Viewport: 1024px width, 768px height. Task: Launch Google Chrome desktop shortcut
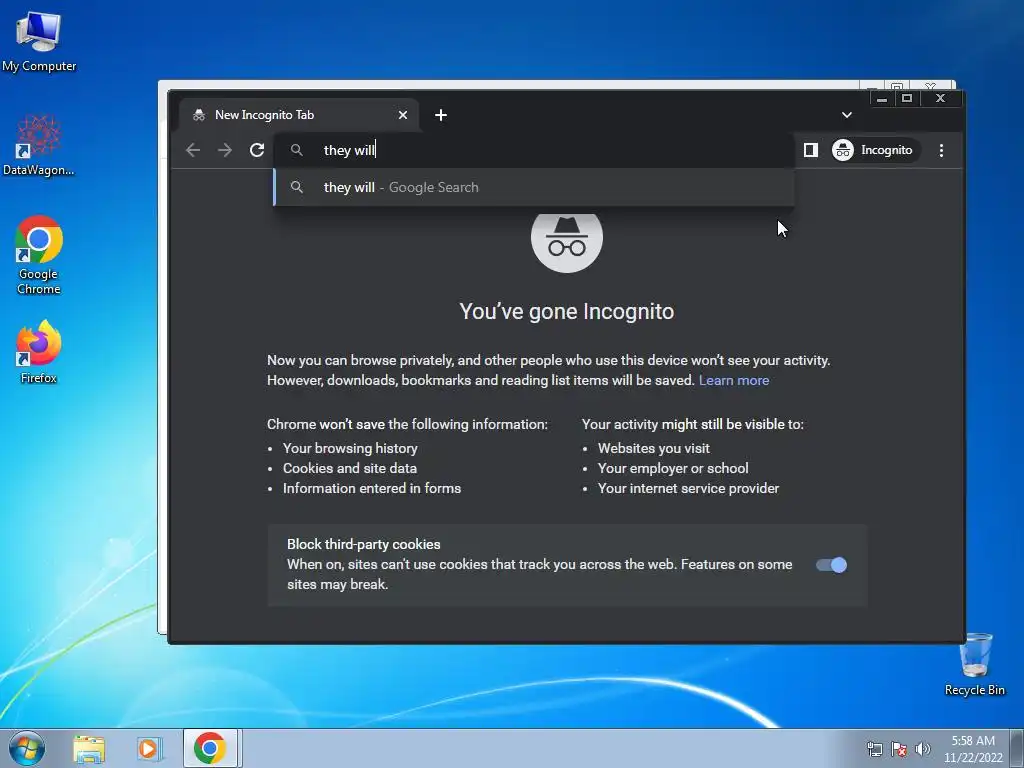pos(39,255)
